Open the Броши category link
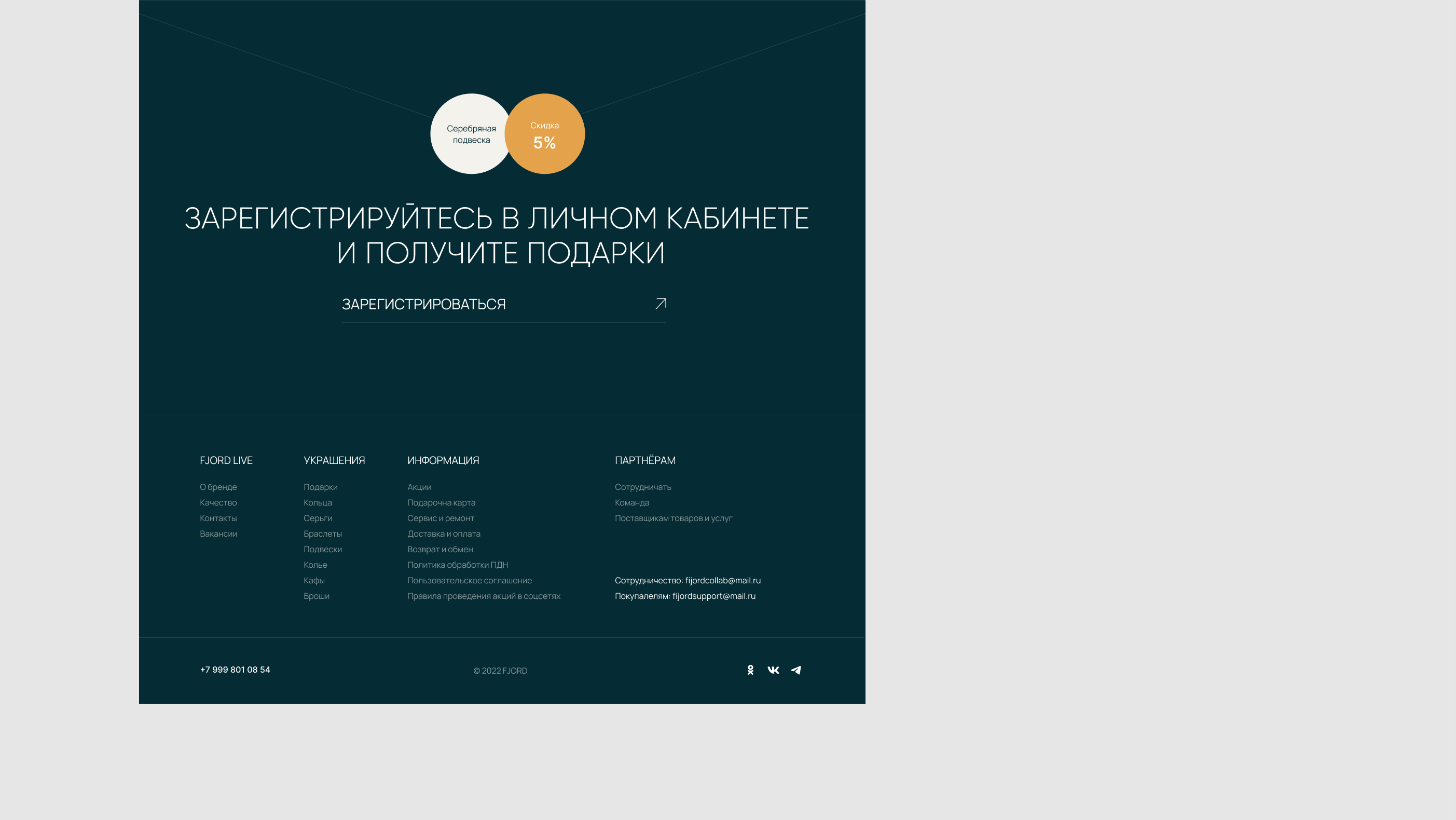 coord(317,596)
